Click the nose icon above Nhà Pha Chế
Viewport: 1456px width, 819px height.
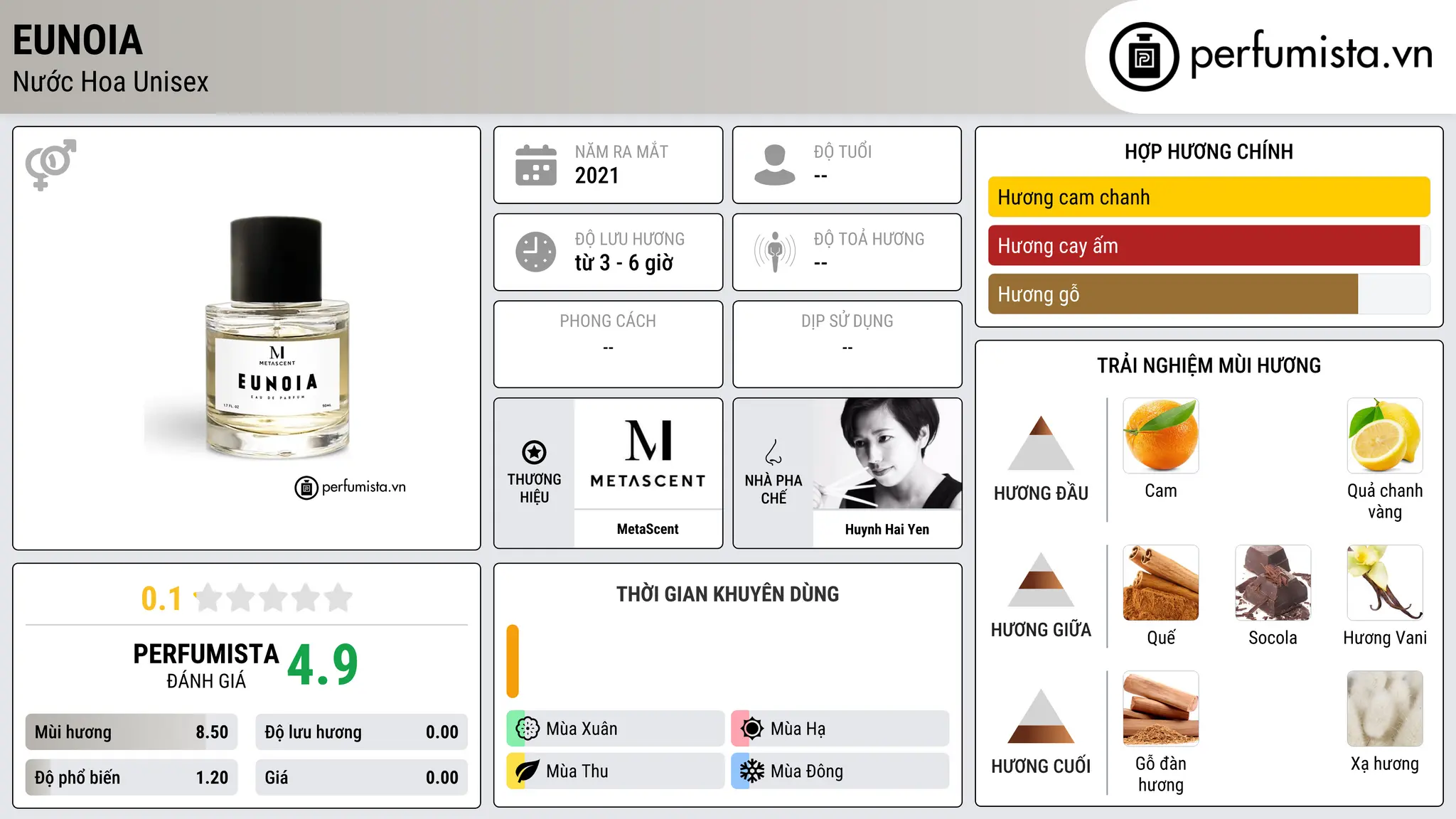point(773,452)
